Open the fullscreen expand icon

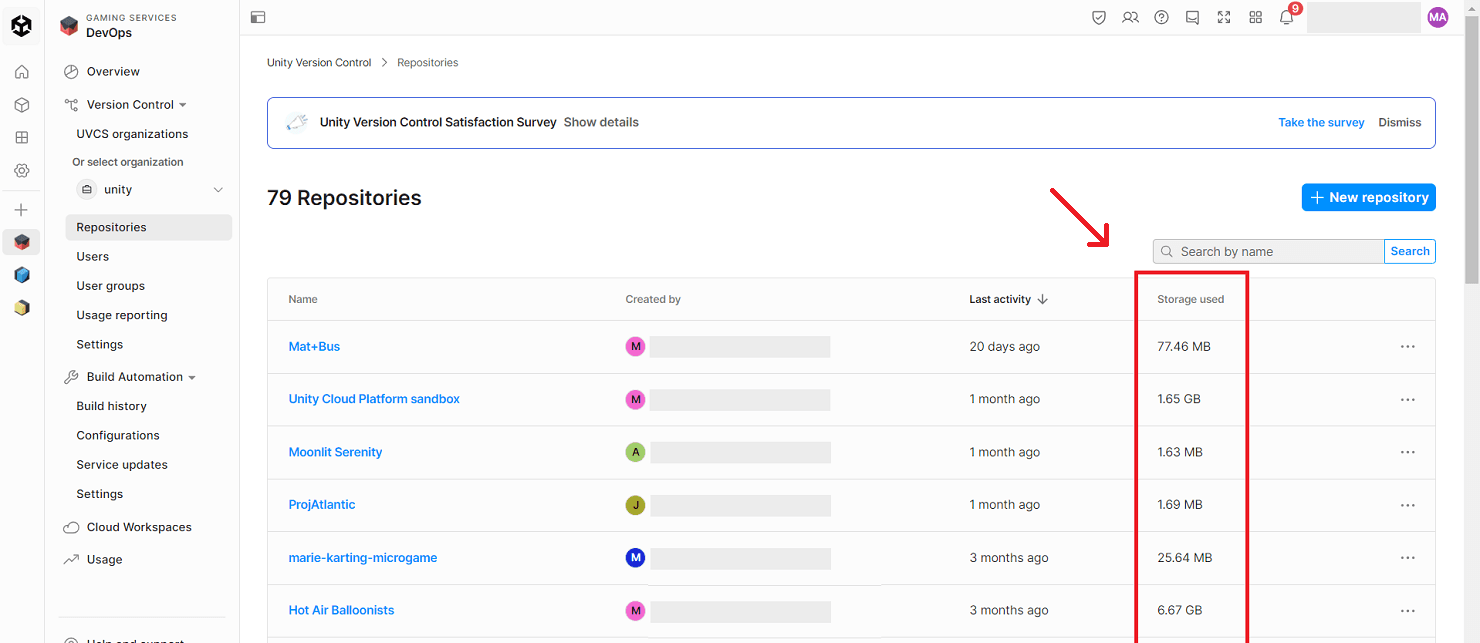(1224, 17)
